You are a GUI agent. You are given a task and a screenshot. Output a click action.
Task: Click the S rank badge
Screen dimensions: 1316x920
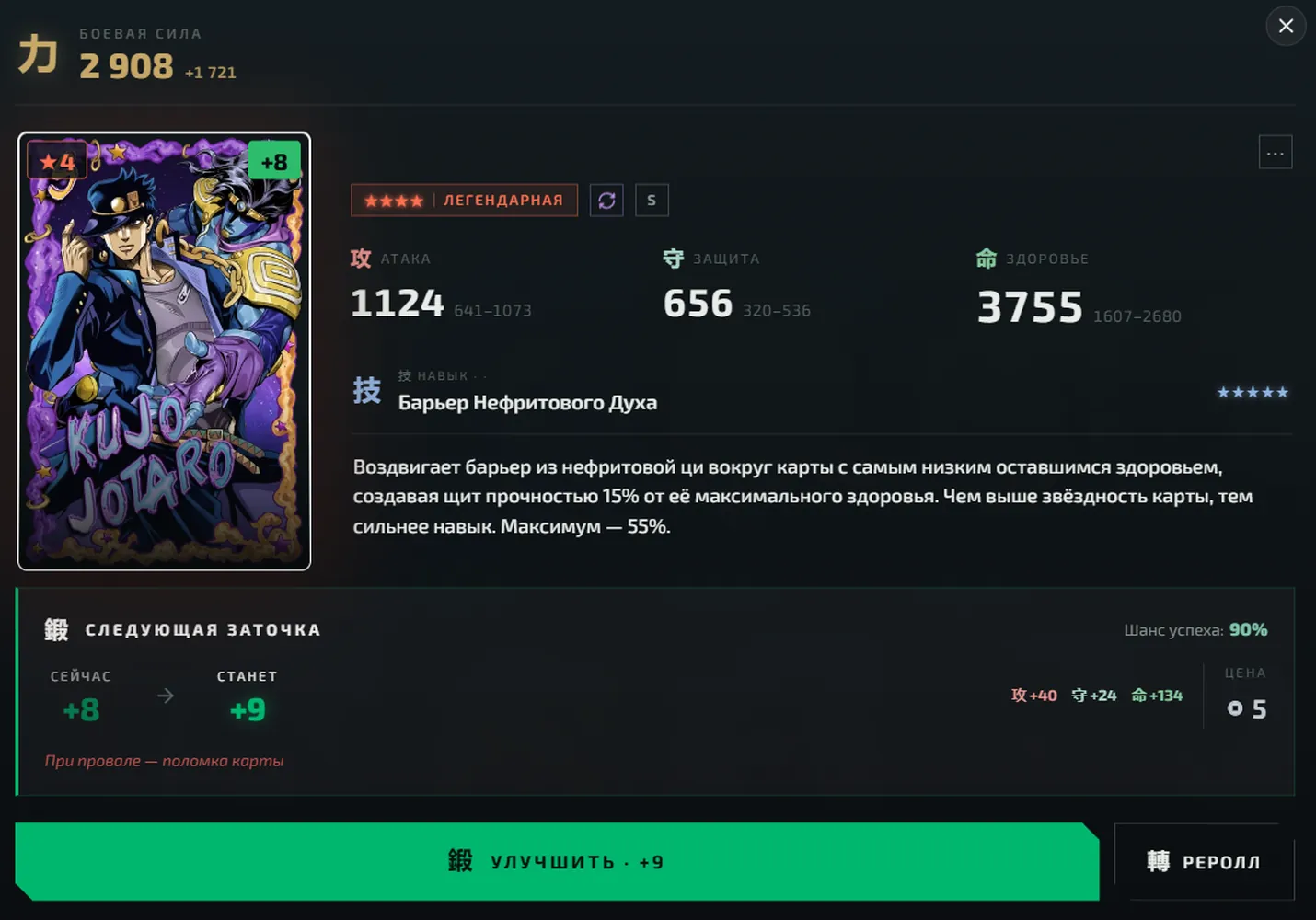pos(652,201)
